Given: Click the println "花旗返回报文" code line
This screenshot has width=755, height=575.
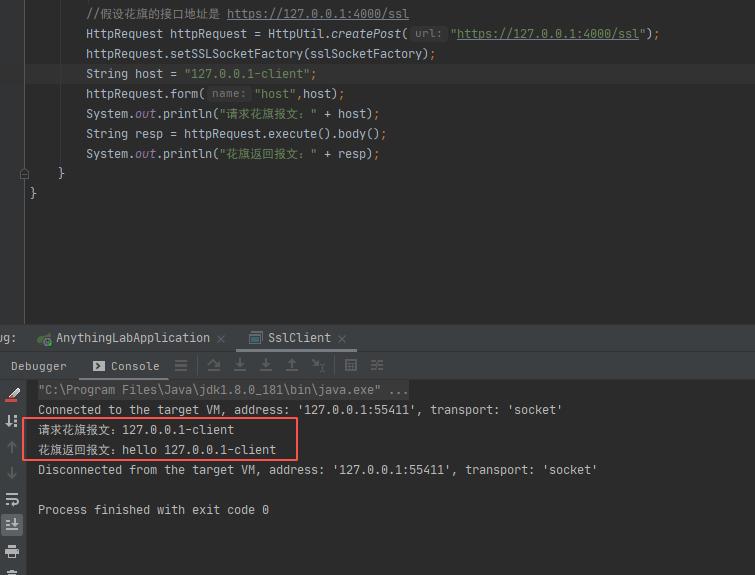Looking at the screenshot, I should click(233, 154).
